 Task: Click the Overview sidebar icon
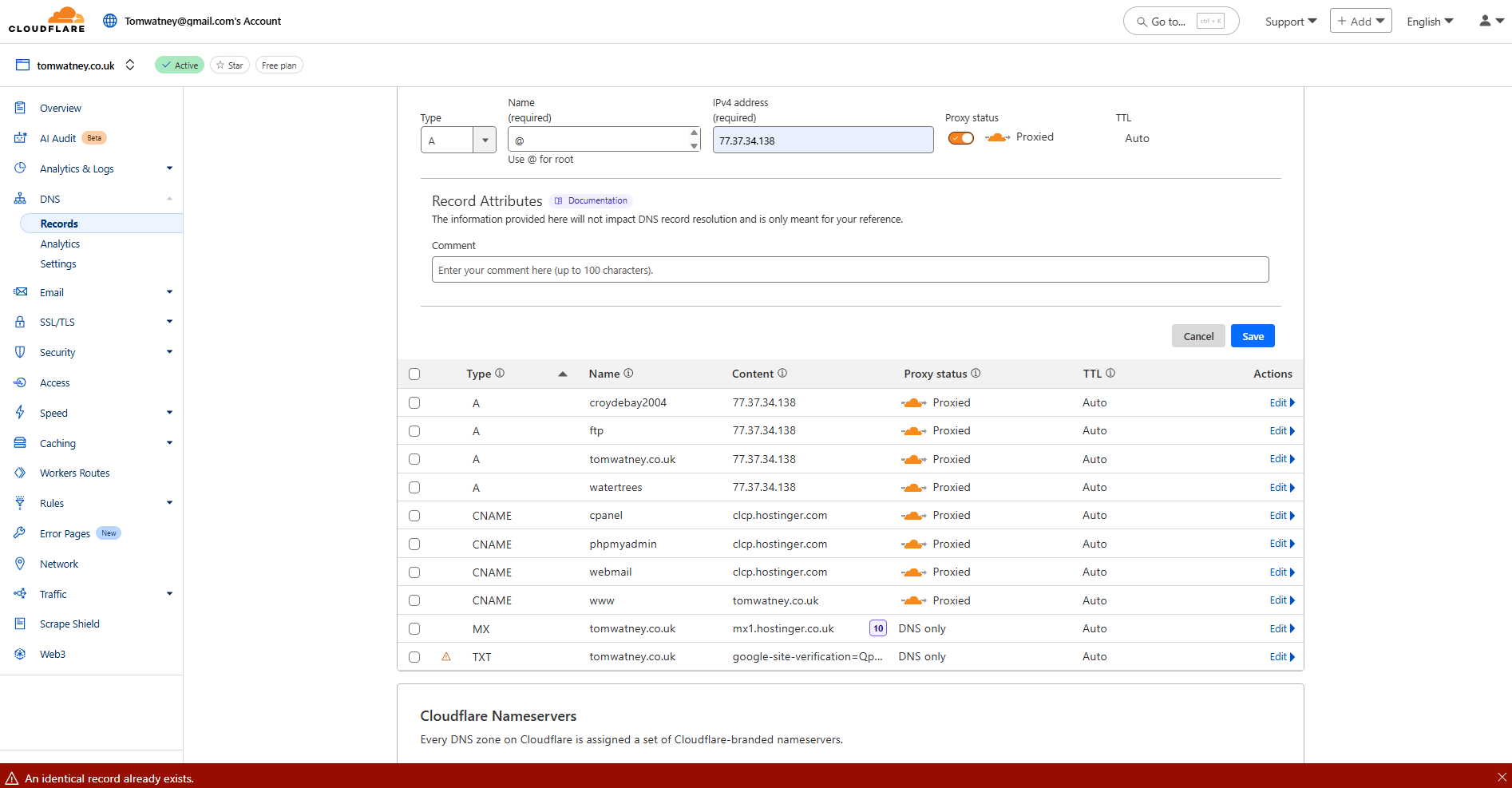21,108
